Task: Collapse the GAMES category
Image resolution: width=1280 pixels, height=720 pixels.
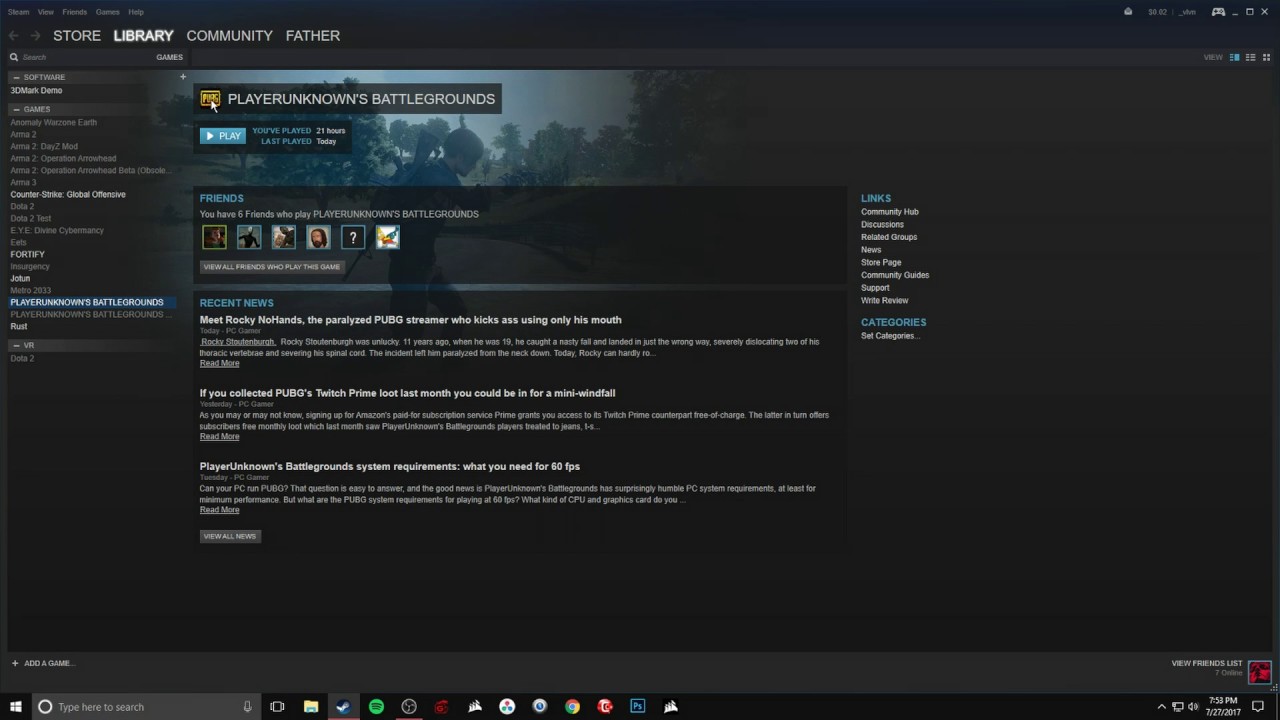Action: click(16, 109)
